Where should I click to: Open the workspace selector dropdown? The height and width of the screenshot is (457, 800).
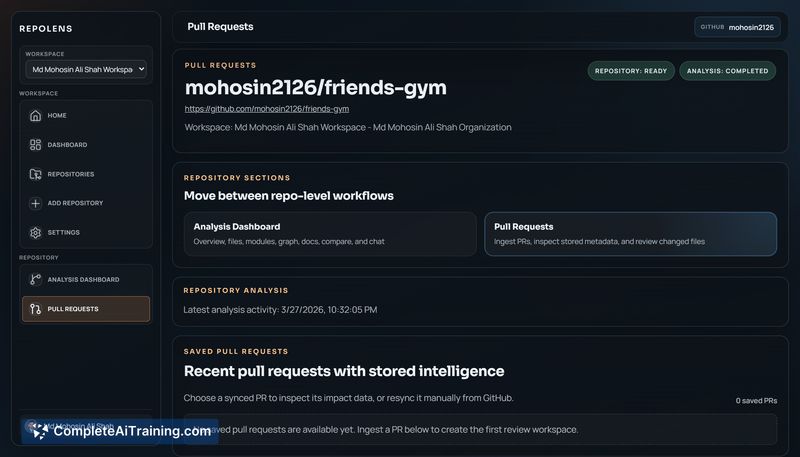86,69
